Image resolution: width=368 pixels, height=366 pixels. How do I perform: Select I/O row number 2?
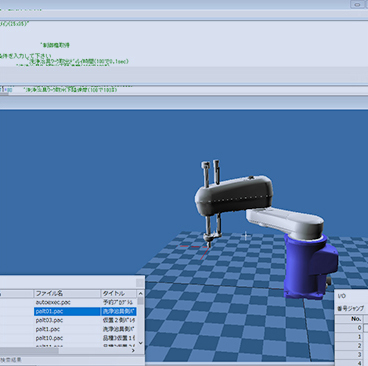[x=349, y=346]
